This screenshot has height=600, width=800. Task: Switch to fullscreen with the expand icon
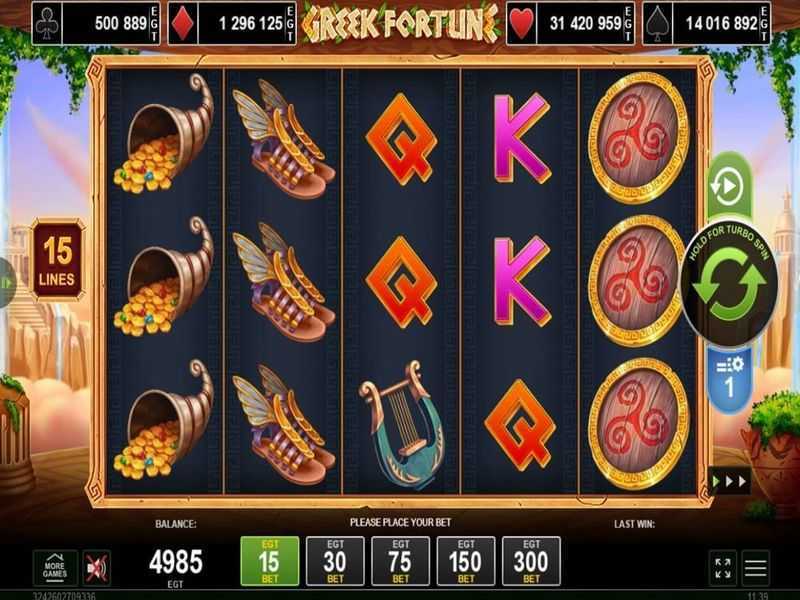pos(722,568)
